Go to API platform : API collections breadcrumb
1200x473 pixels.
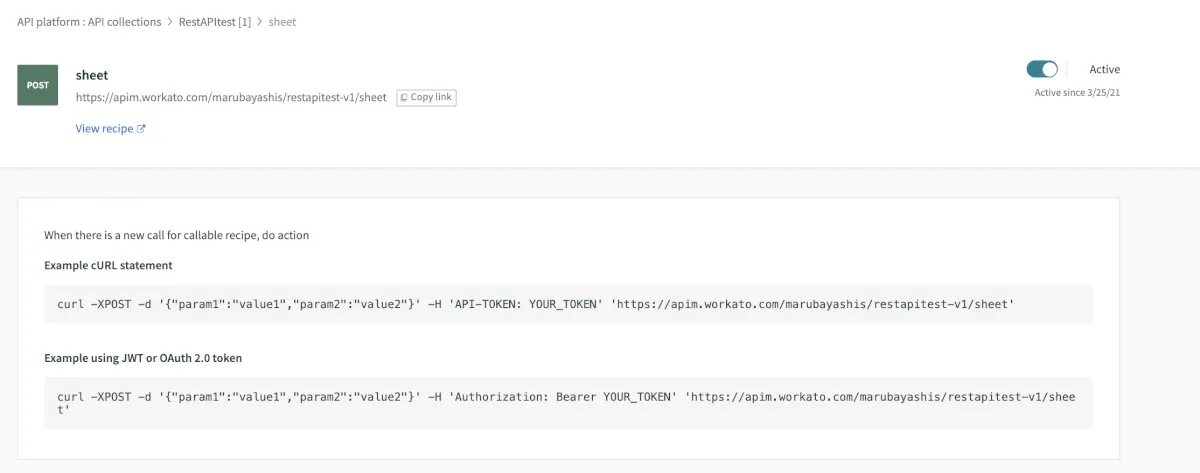pyautogui.click(x=89, y=21)
